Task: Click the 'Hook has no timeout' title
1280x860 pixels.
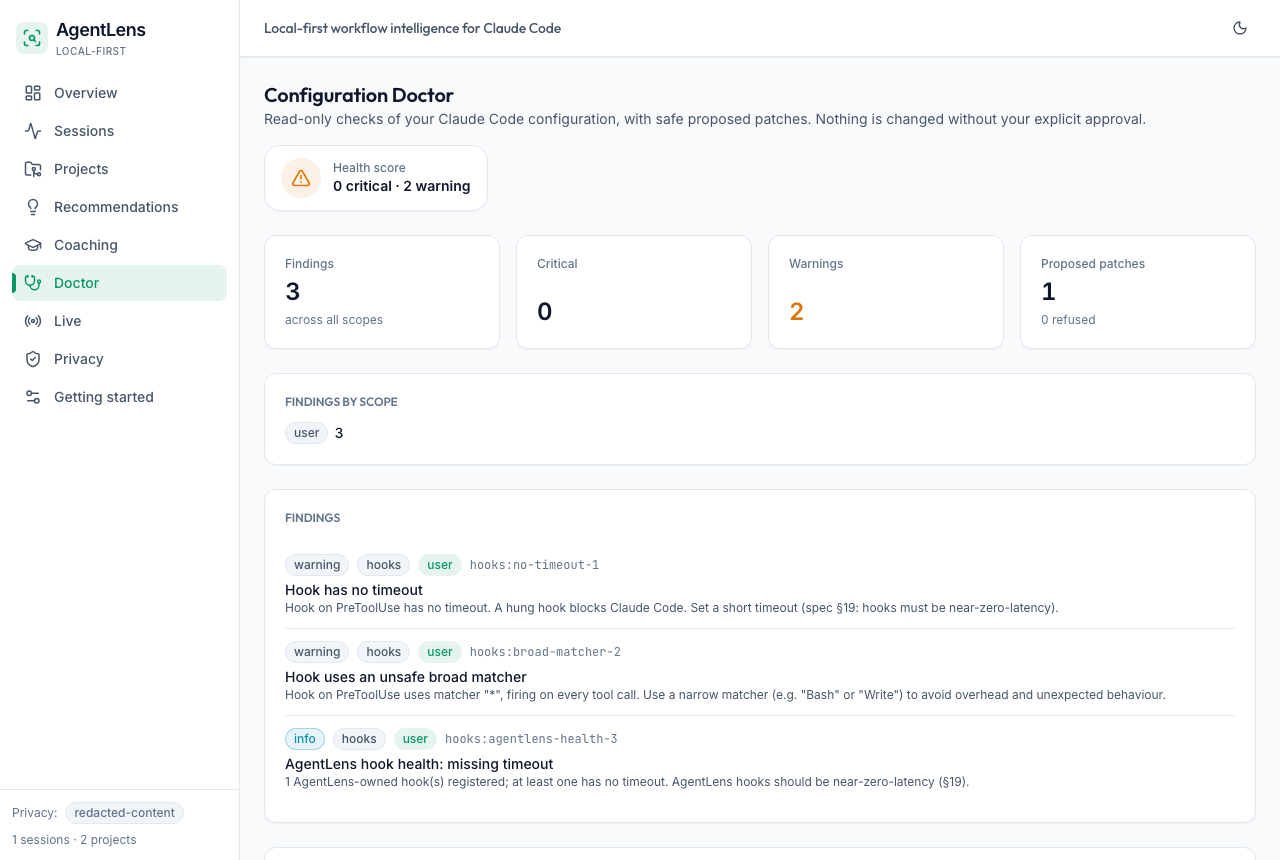Action: (x=354, y=590)
